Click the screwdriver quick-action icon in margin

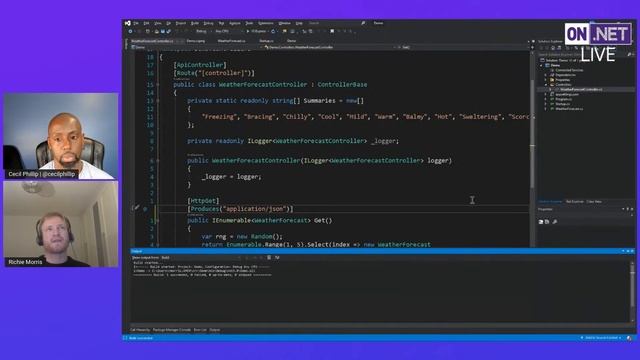[x=136, y=208]
